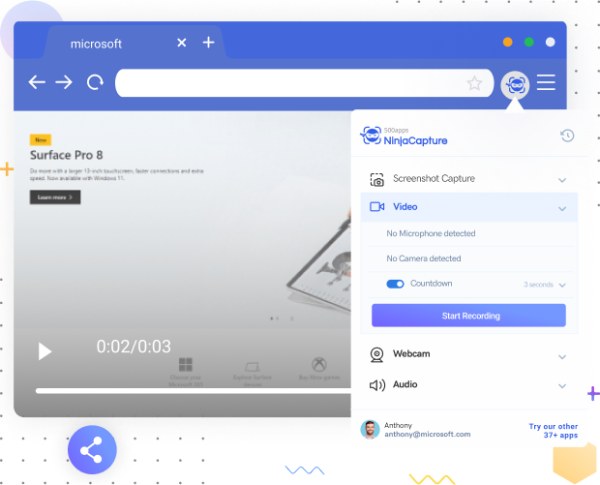Open the browser hamburger menu
The width and height of the screenshot is (600, 485).
(x=546, y=82)
